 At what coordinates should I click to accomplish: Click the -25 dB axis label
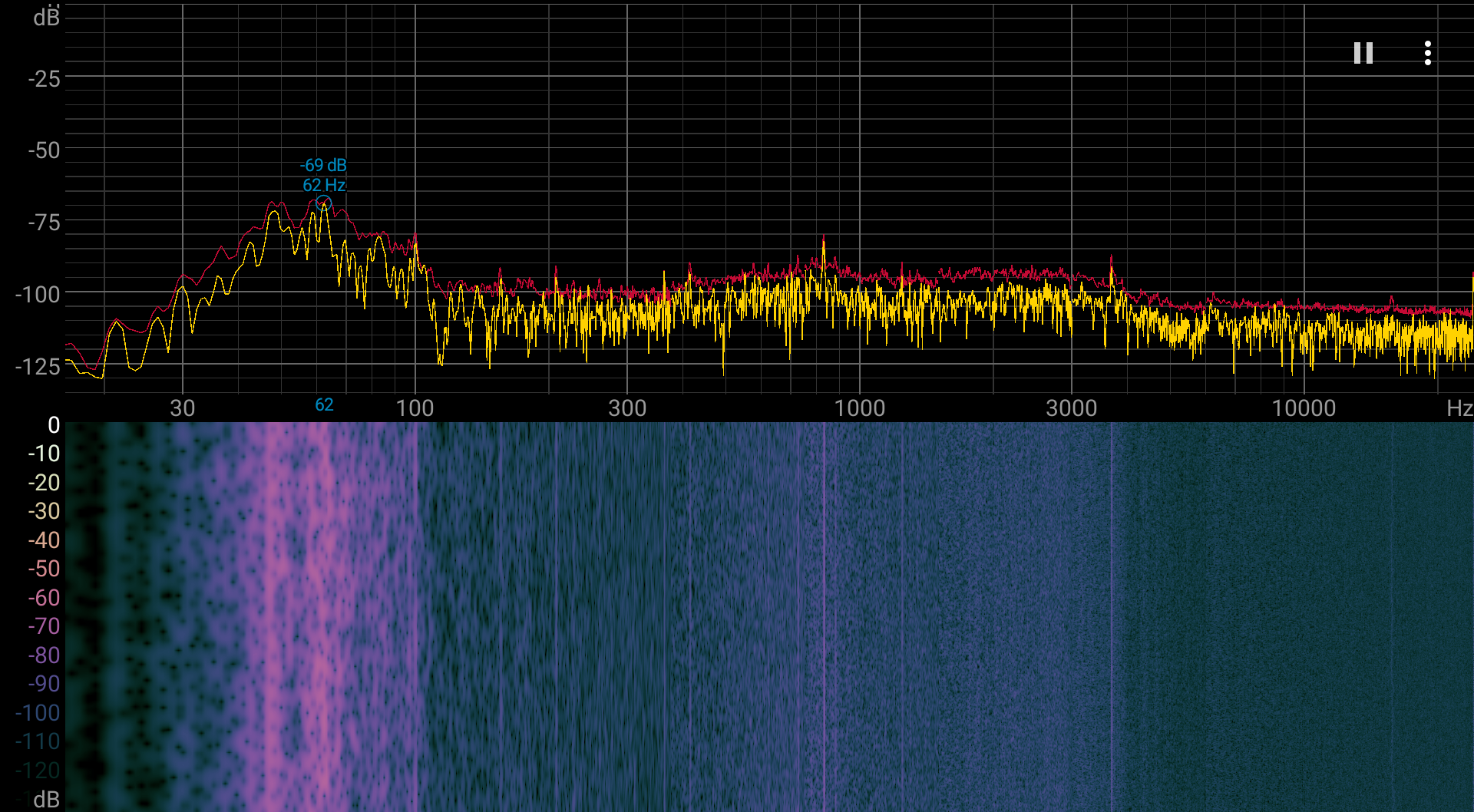(44, 78)
